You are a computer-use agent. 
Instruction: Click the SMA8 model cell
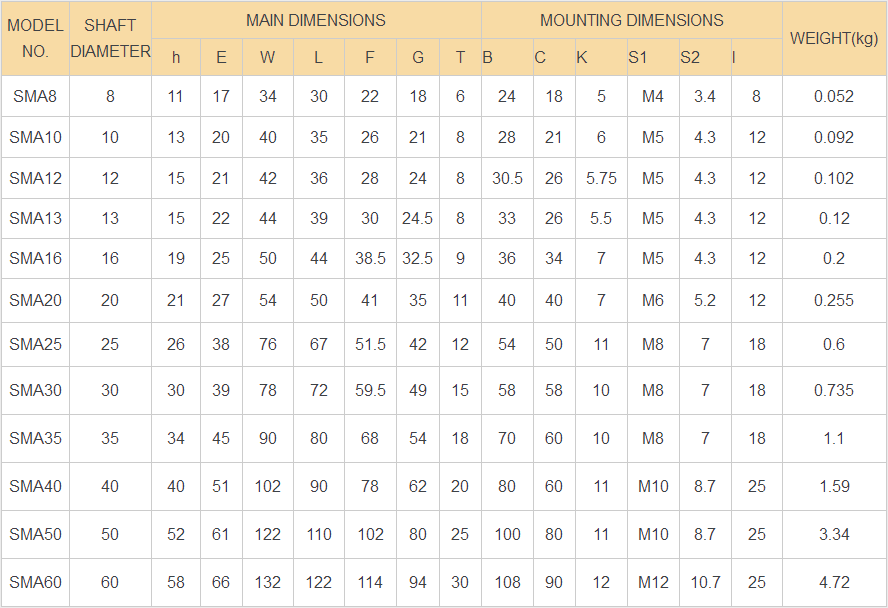35,96
